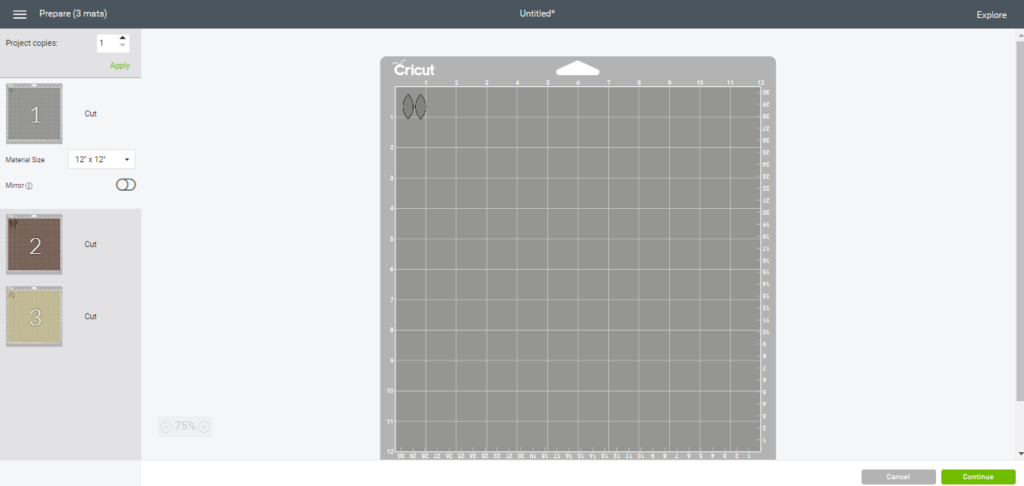Click the green Apply link

120,65
